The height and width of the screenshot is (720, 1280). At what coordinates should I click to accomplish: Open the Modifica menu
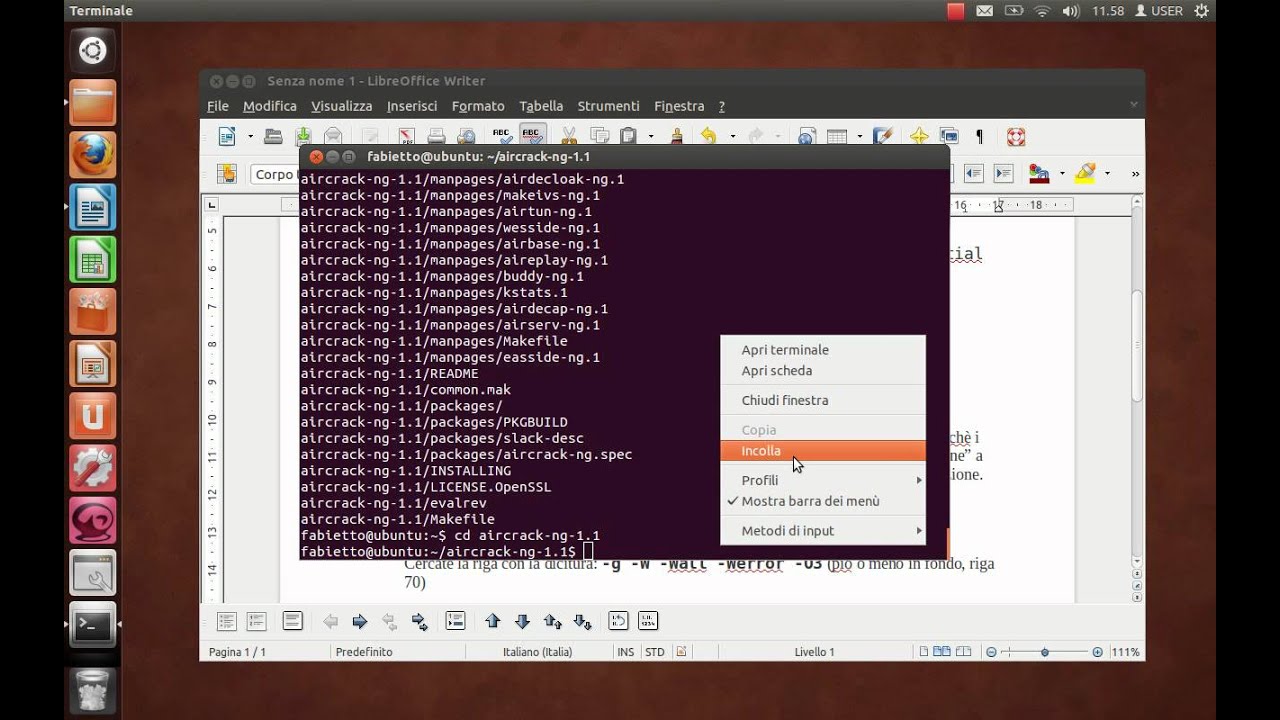point(270,106)
